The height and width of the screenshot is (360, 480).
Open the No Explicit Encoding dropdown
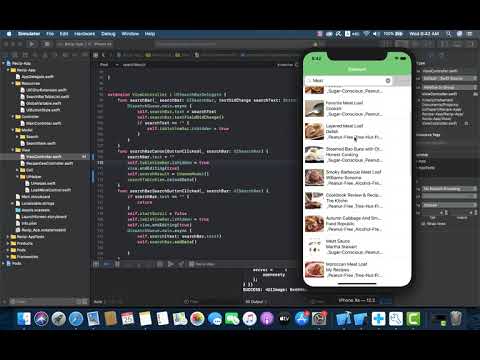pyautogui.click(x=449, y=189)
